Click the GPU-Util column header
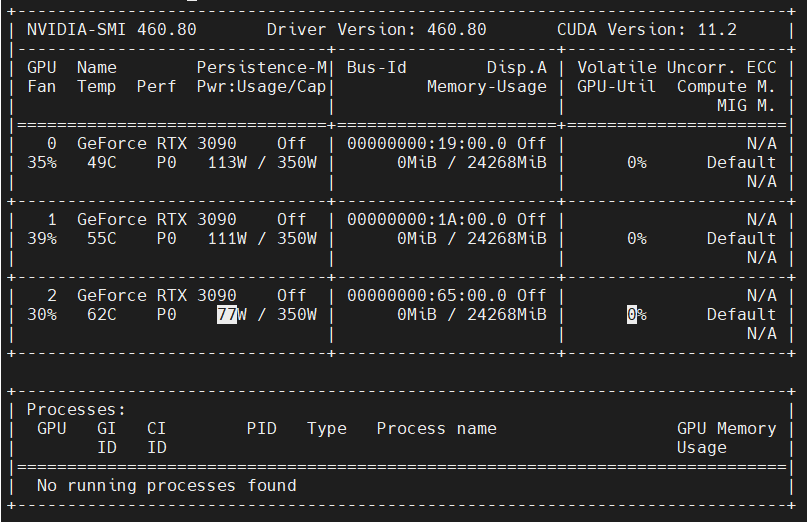Viewport: 807px width, 522px height. point(616,86)
